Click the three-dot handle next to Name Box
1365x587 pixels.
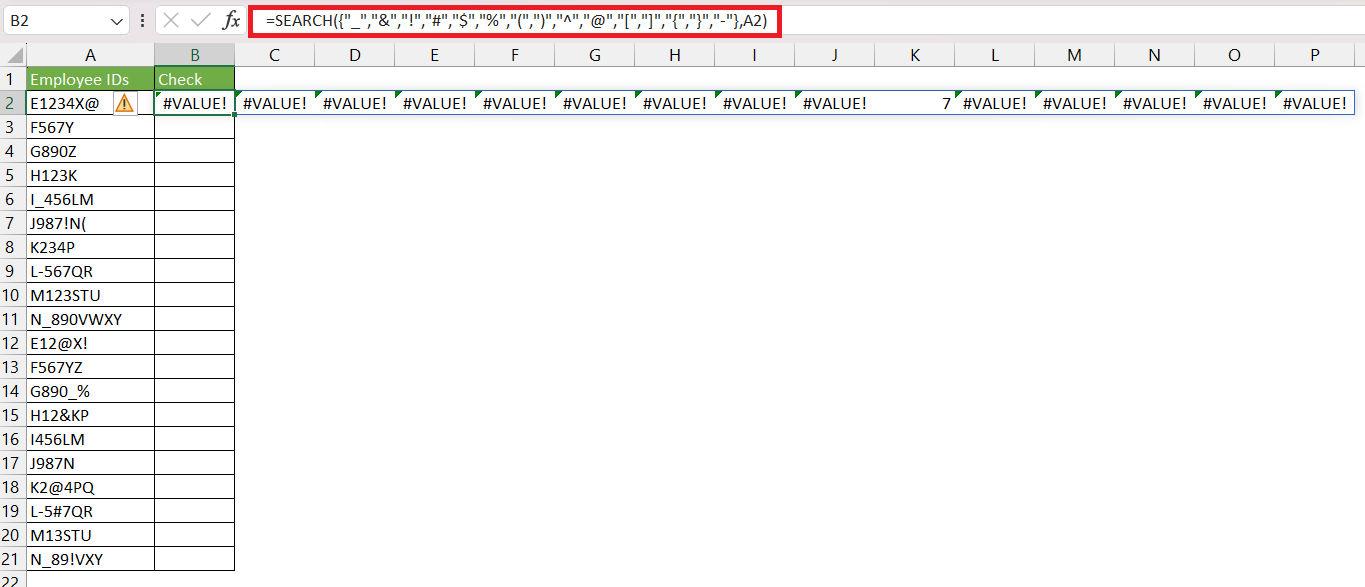[x=142, y=20]
